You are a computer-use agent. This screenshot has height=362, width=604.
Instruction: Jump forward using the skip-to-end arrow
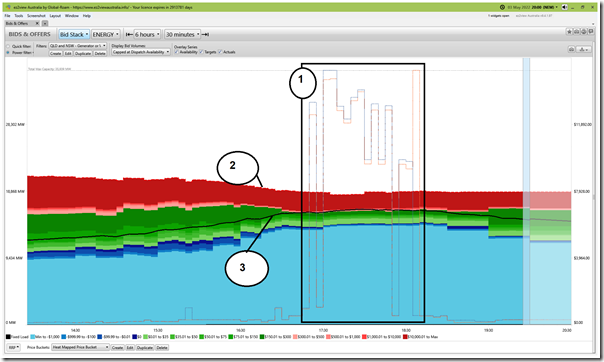pos(205,34)
